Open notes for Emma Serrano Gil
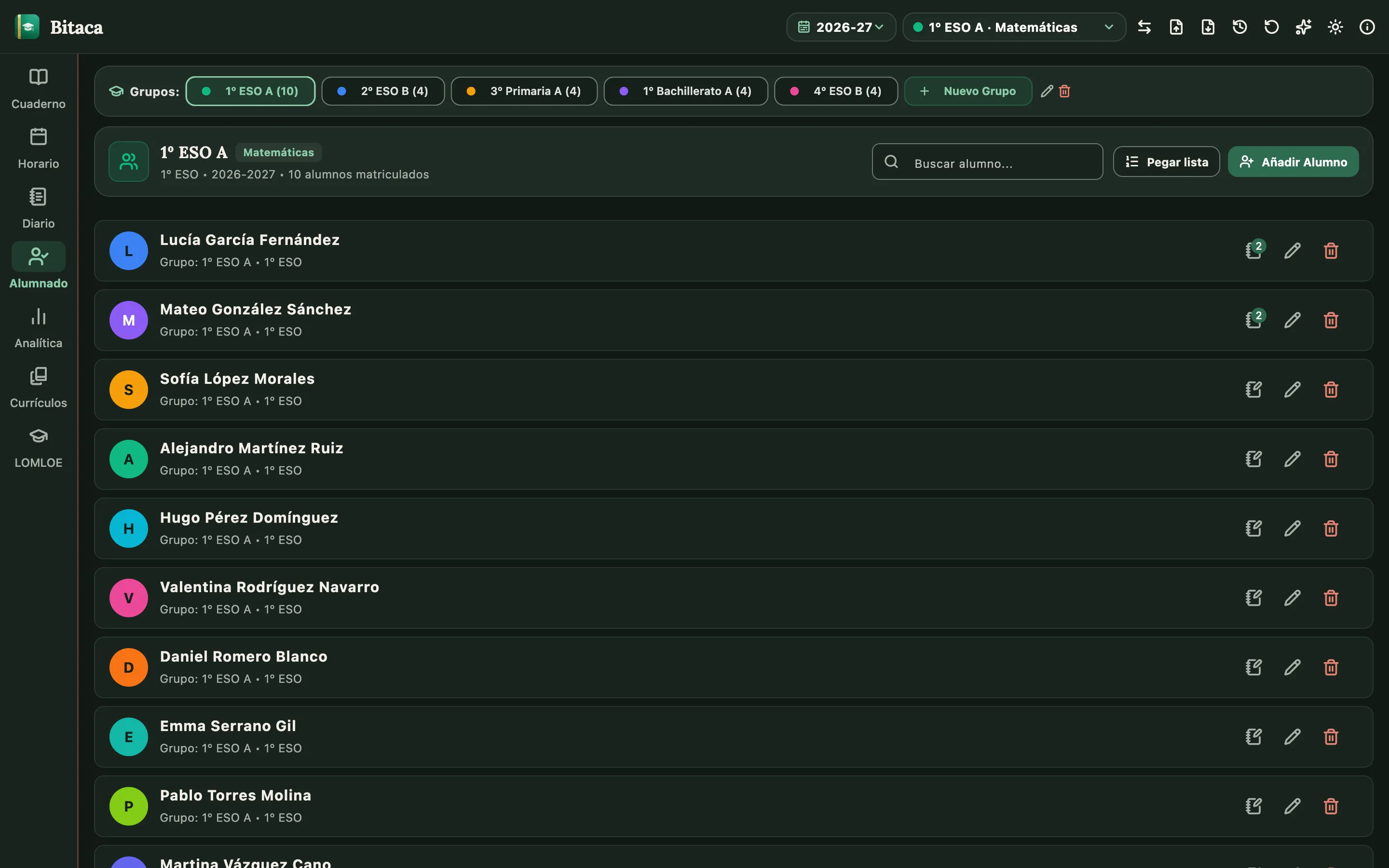1389x868 pixels. coord(1253,737)
